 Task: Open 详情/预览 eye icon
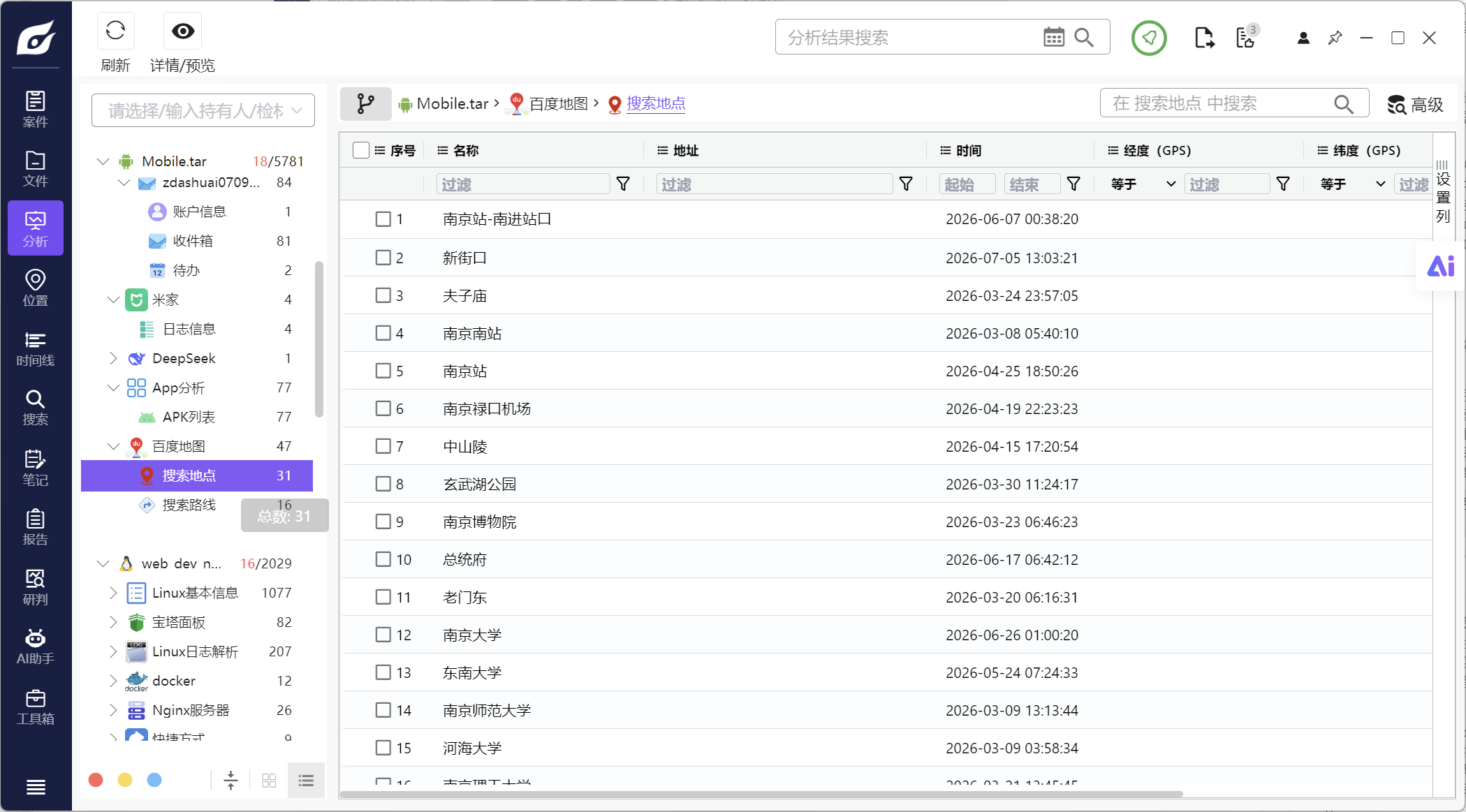point(183,31)
